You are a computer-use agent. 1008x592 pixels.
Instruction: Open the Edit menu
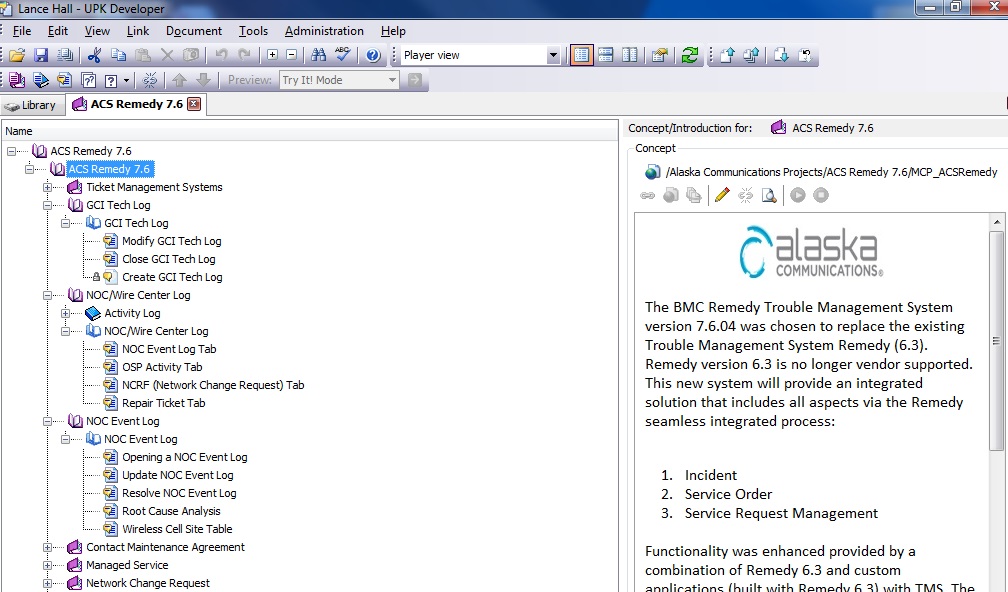(57, 31)
